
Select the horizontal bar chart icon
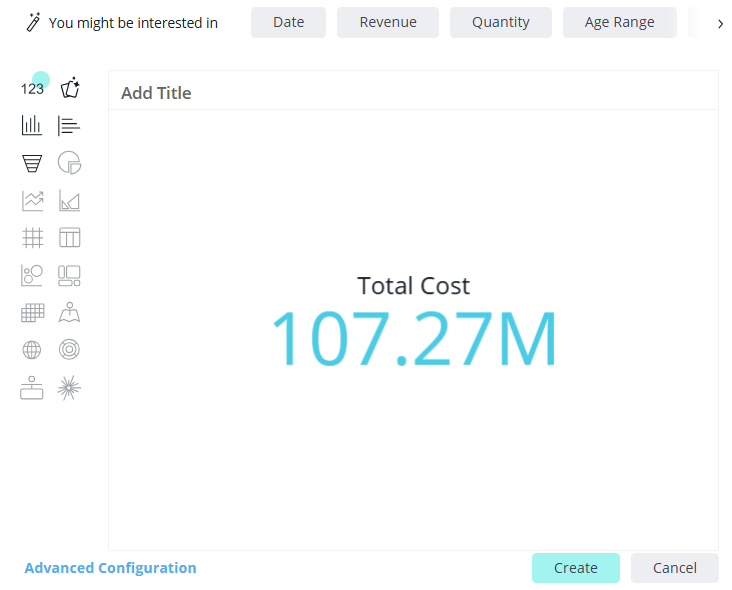[69, 126]
